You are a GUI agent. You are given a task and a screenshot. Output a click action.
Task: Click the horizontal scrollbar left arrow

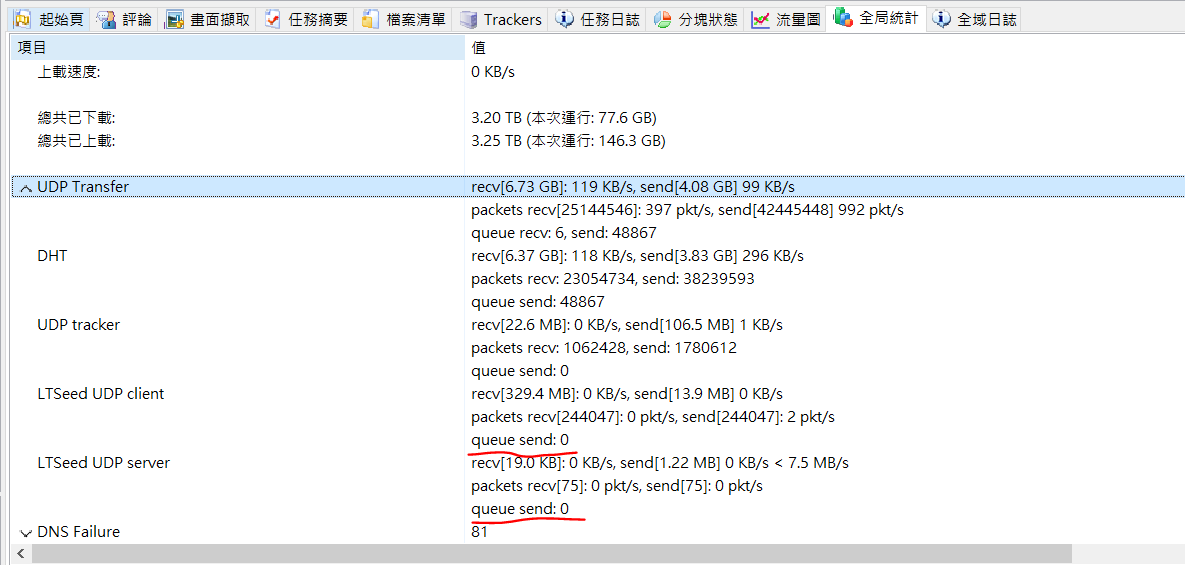point(20,554)
